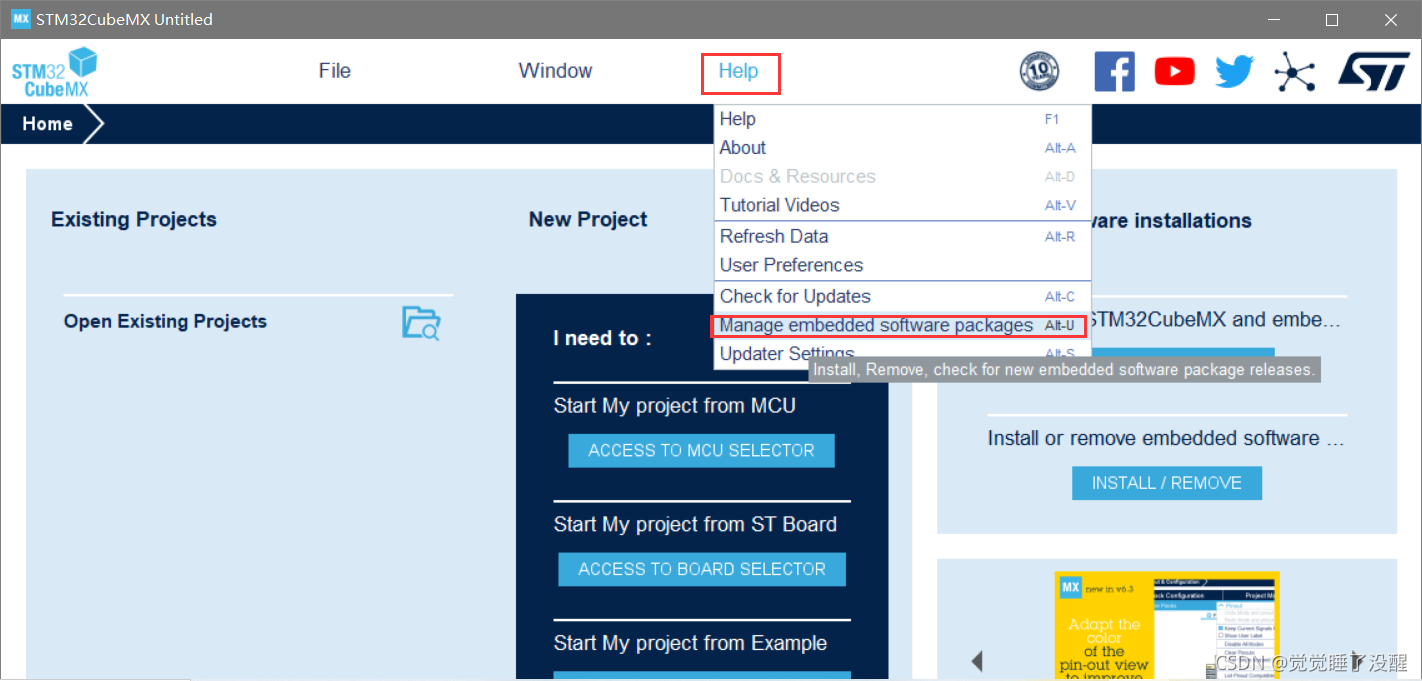This screenshot has height=681, width=1422.
Task: Show previous slide with left arrow
Action: point(977,660)
